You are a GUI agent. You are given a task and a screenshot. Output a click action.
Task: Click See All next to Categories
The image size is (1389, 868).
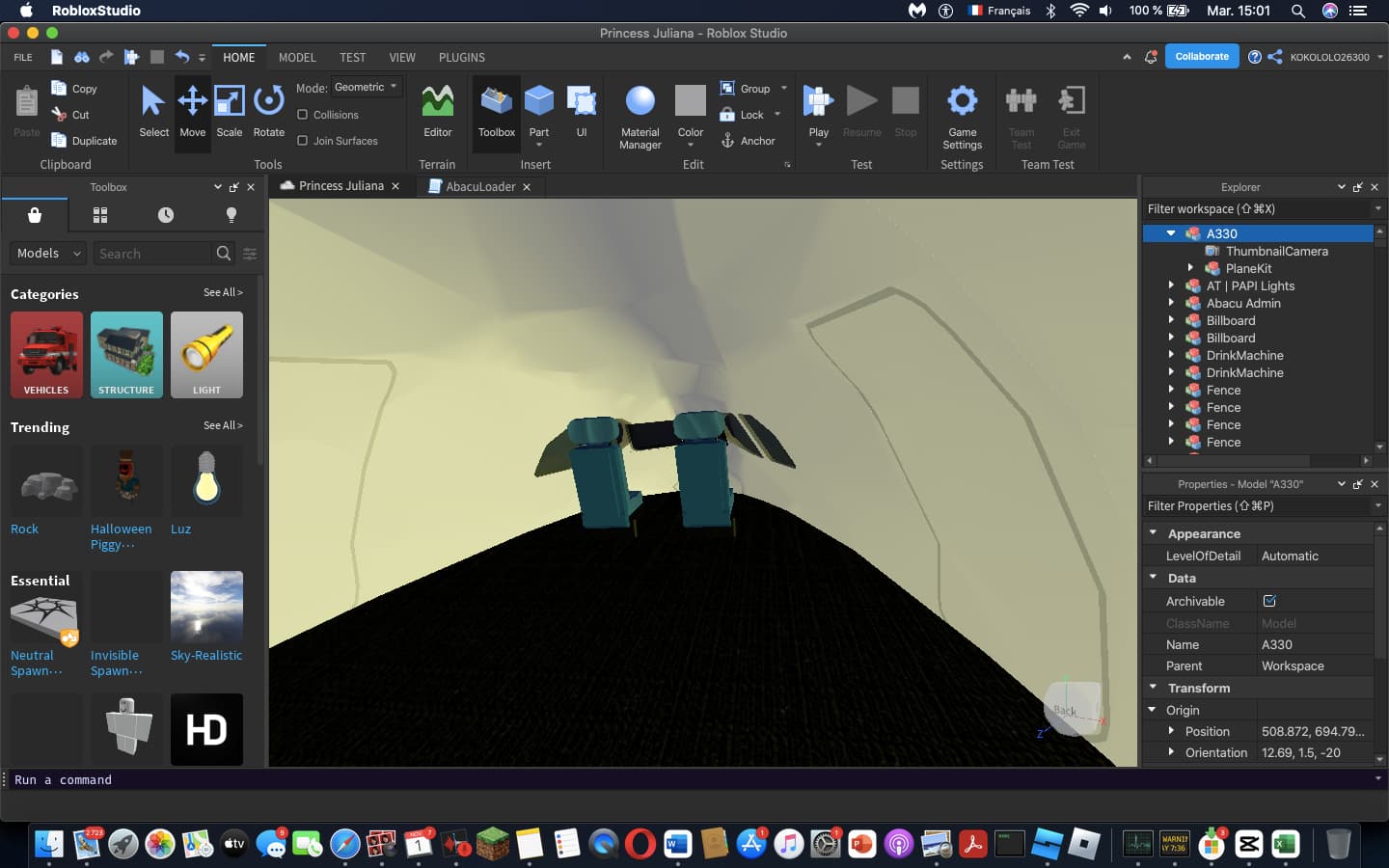tap(223, 292)
